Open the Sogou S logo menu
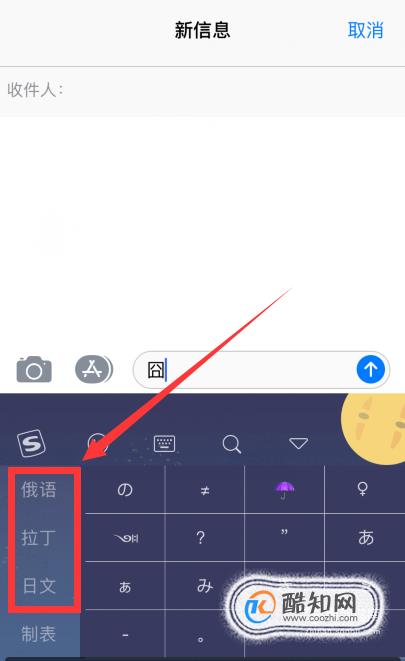Viewport: 405px width, 661px height. (31, 443)
